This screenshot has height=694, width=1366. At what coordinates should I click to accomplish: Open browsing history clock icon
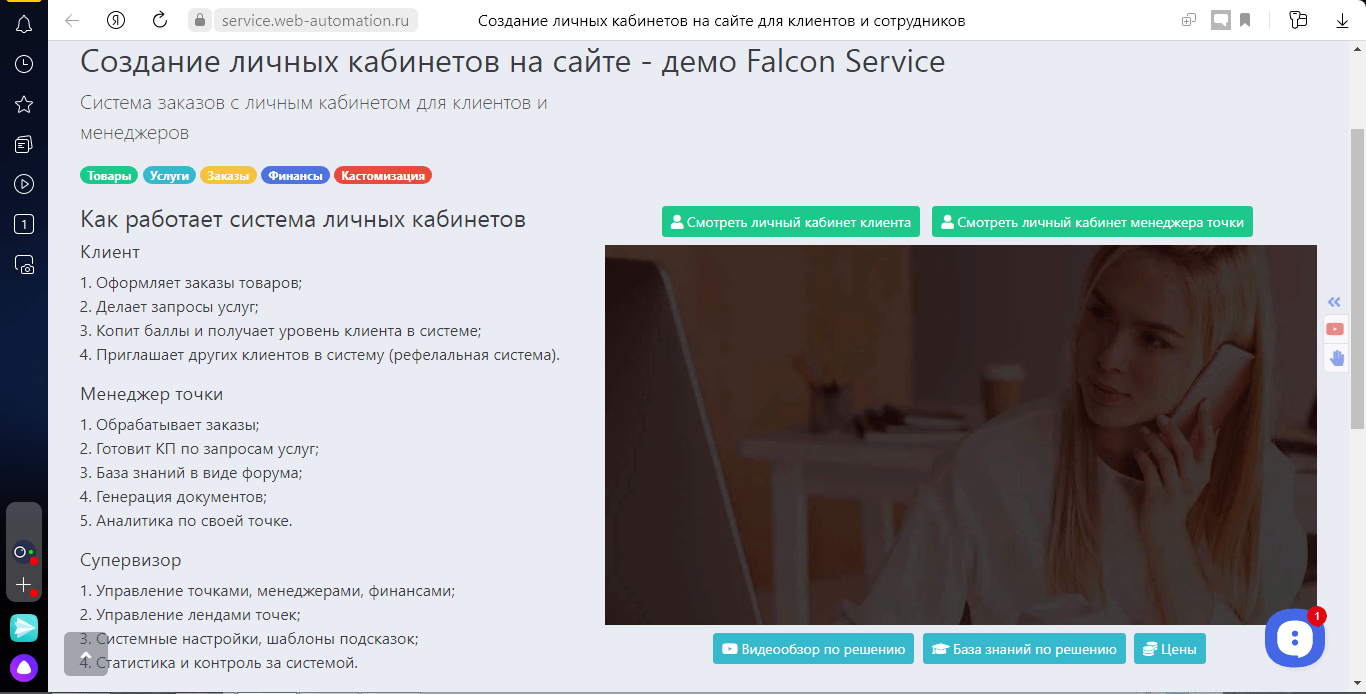tap(24, 64)
